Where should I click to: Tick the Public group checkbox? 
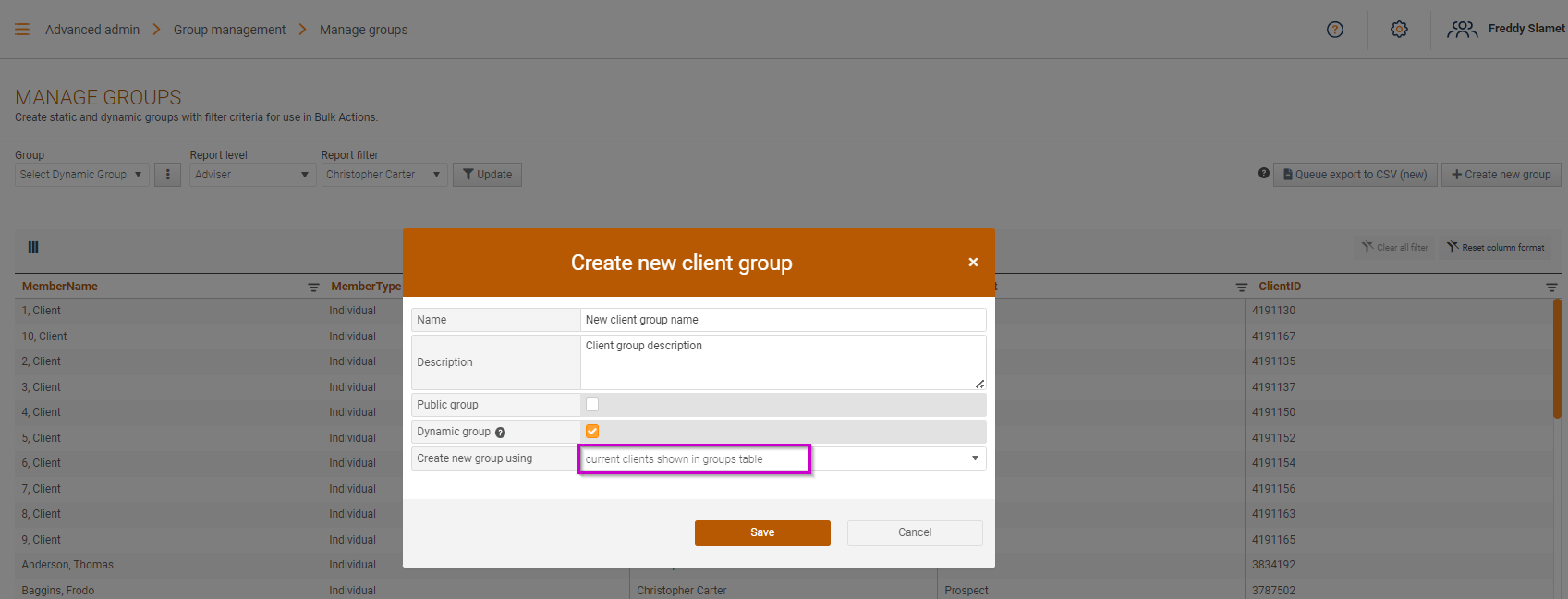click(x=592, y=405)
